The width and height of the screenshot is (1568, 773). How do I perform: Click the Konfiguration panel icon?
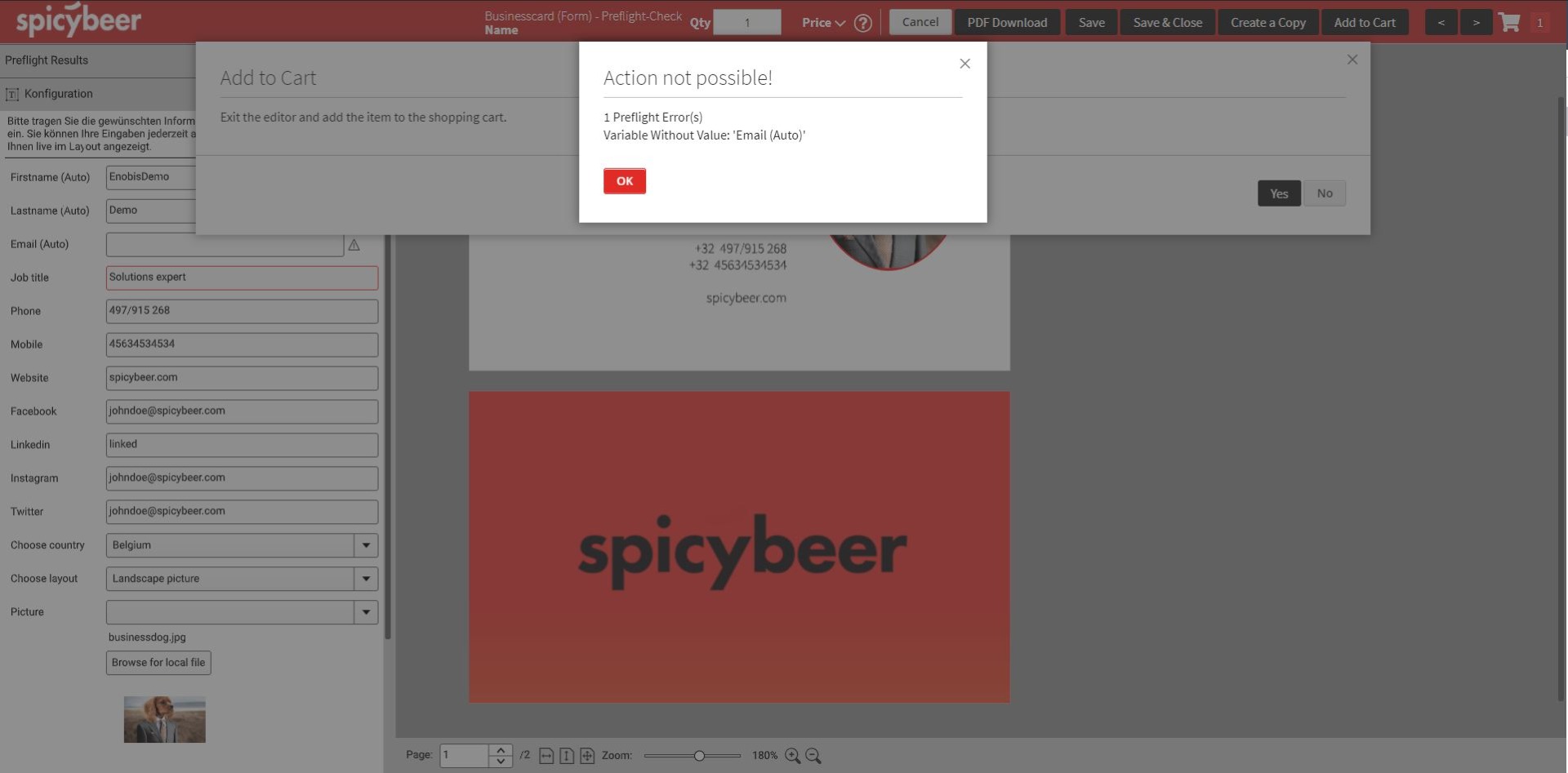tap(12, 94)
